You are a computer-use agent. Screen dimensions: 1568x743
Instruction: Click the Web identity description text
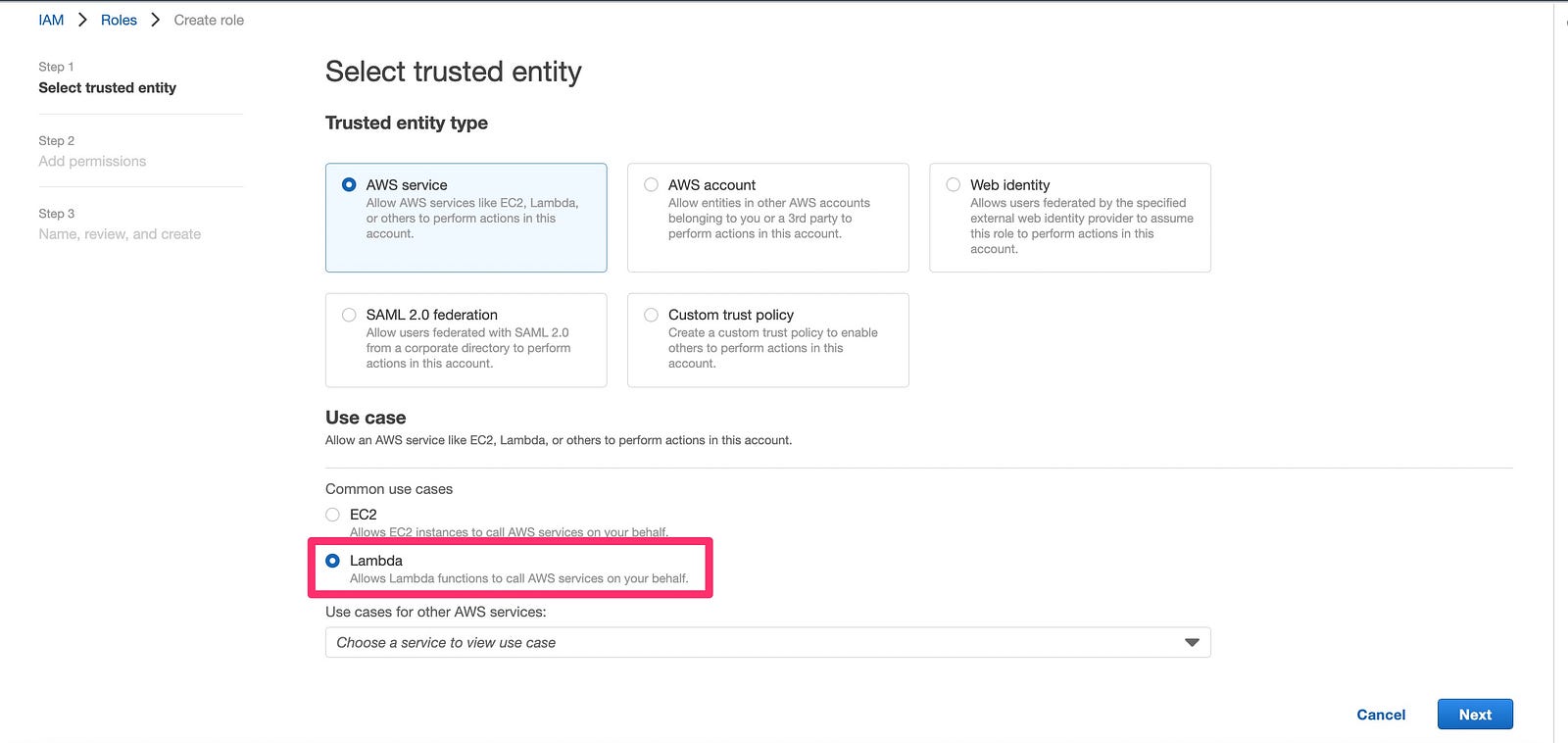pos(1082,226)
